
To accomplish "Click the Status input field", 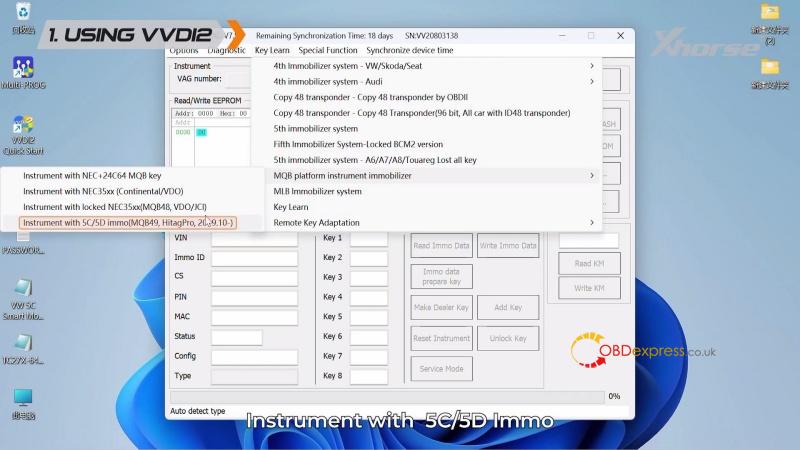I will pos(237,337).
